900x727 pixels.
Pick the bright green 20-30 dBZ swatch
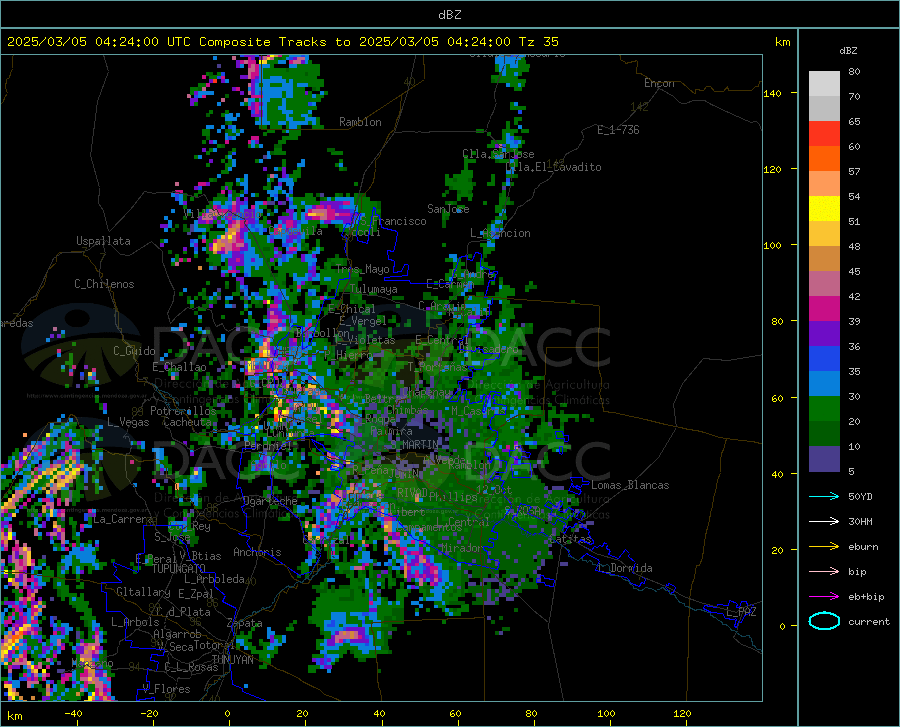pyautogui.click(x=824, y=409)
